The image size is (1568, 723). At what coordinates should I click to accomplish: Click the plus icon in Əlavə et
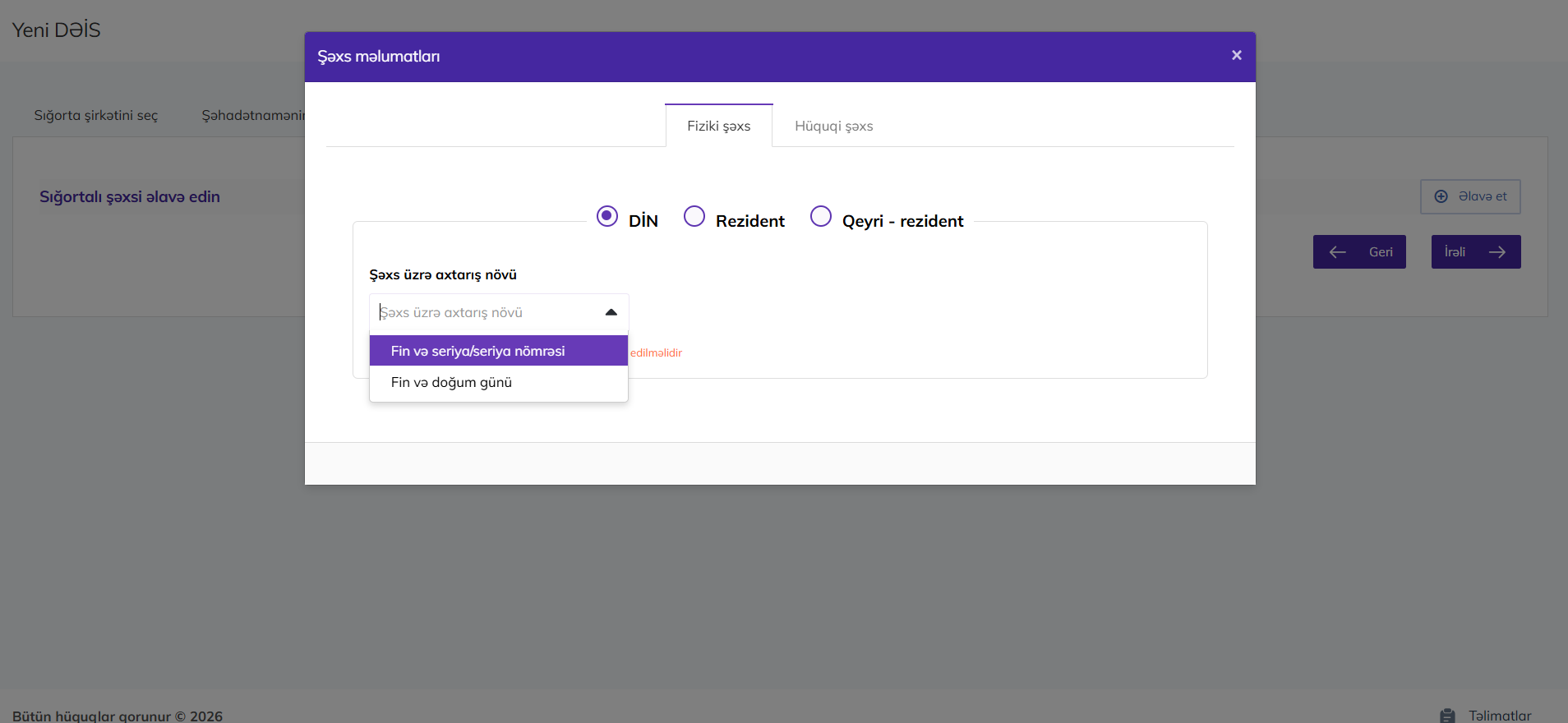pos(1441,196)
